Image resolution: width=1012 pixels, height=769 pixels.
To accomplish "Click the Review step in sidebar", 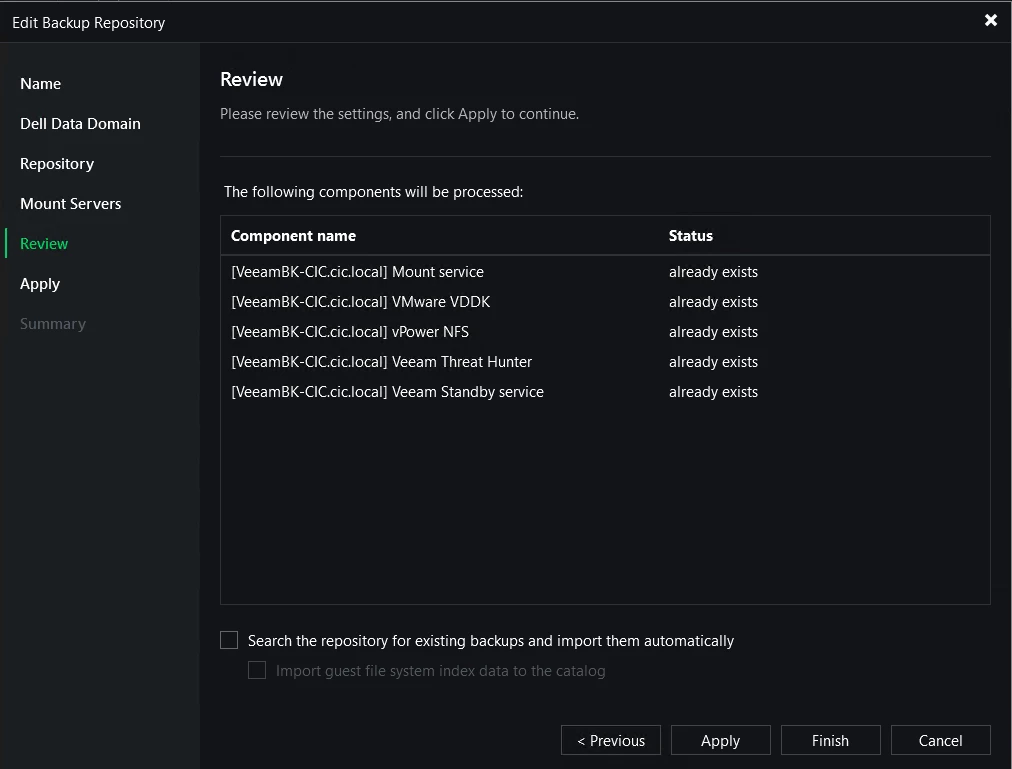I will click(44, 244).
